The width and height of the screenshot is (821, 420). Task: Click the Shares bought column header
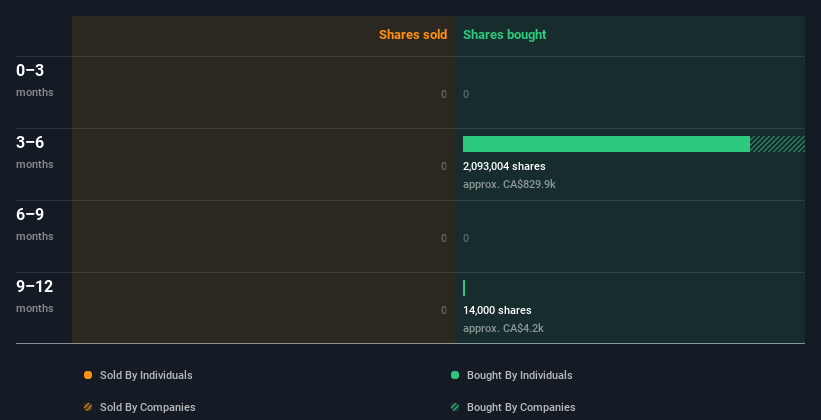(x=505, y=35)
